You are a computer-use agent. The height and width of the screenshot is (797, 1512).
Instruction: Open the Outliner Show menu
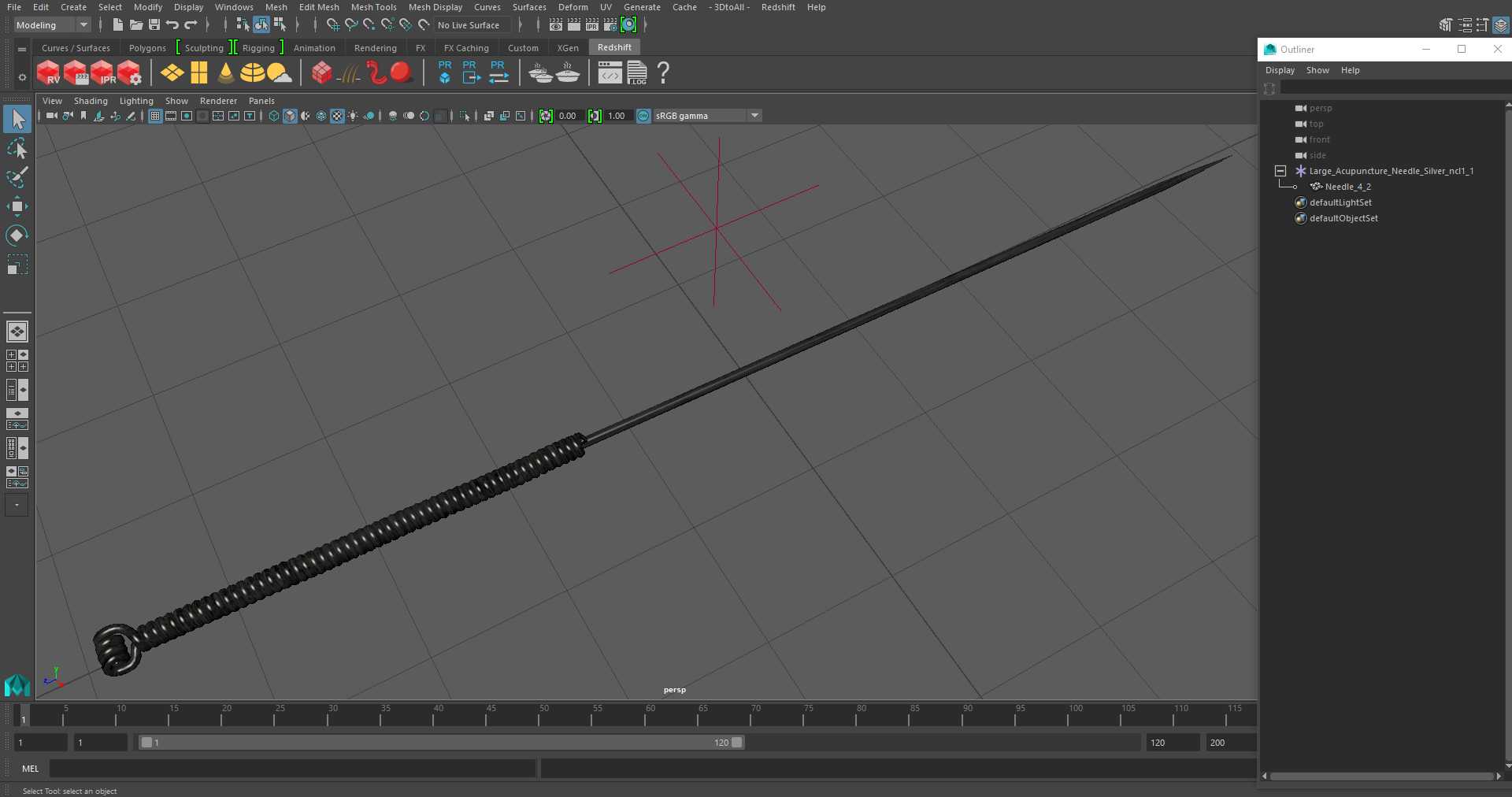(1317, 70)
